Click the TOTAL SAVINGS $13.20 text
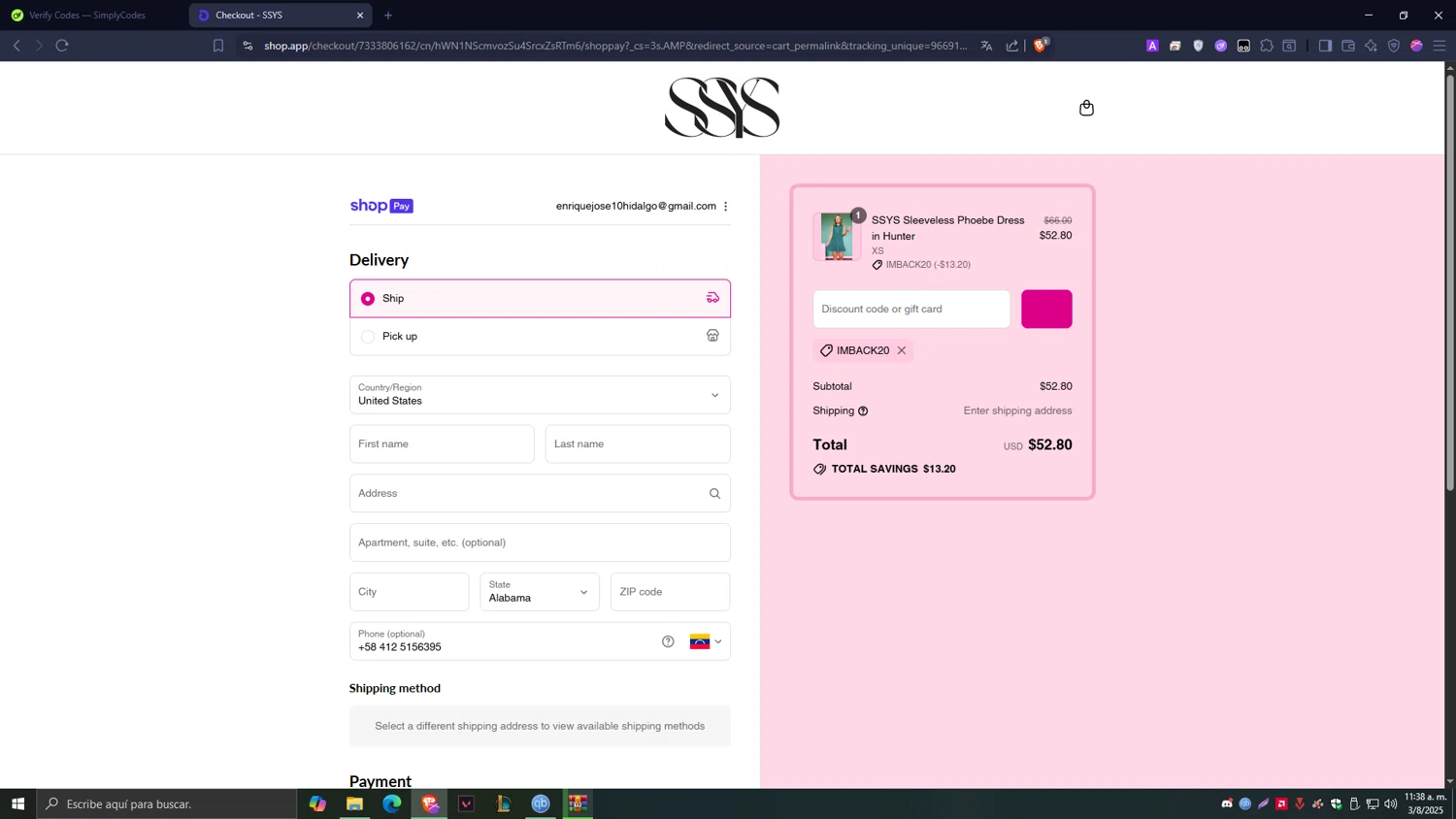Screen dimensions: 1456x819 click(x=893, y=469)
